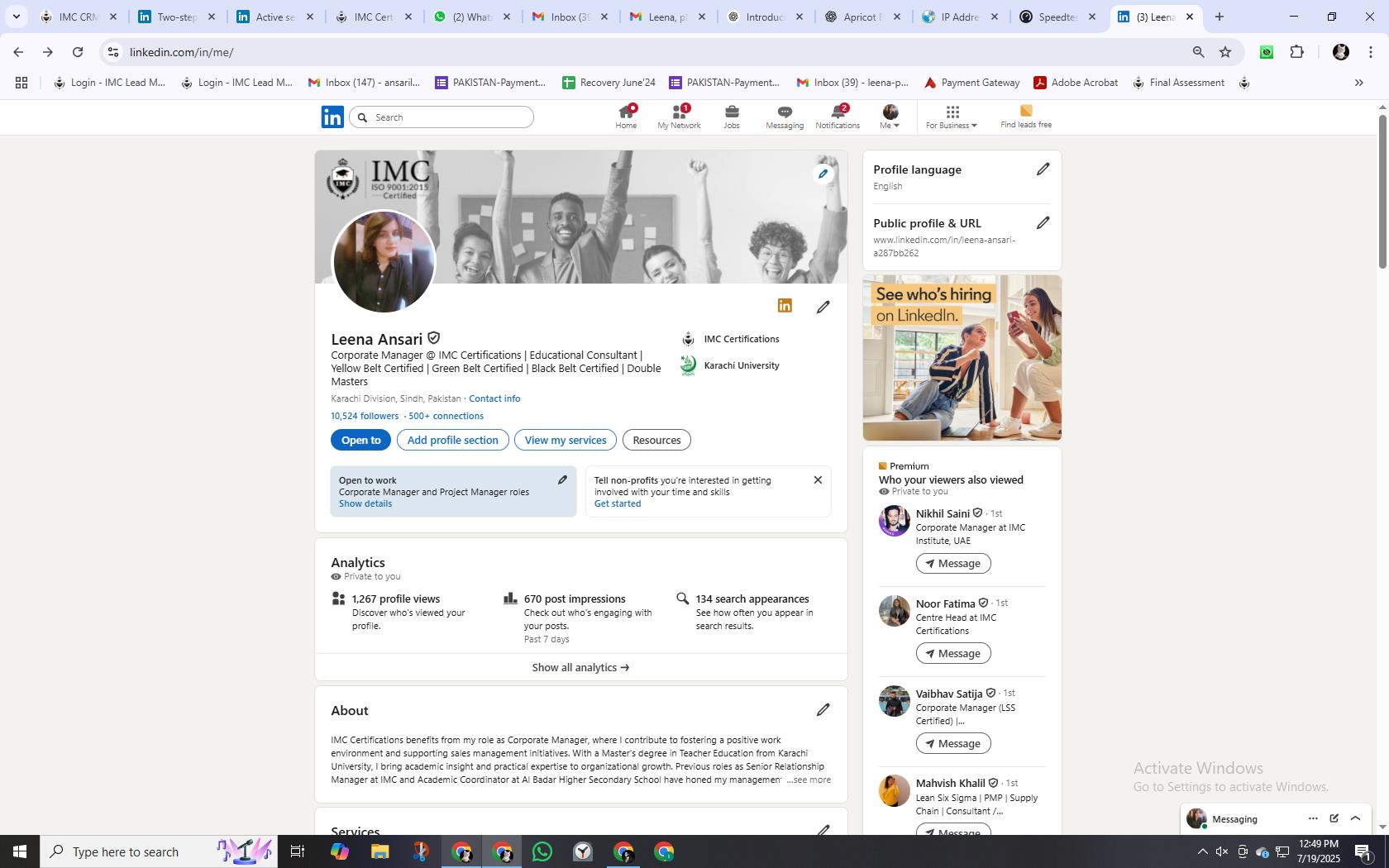
Task: Open a new browser tab
Action: (x=1219, y=17)
